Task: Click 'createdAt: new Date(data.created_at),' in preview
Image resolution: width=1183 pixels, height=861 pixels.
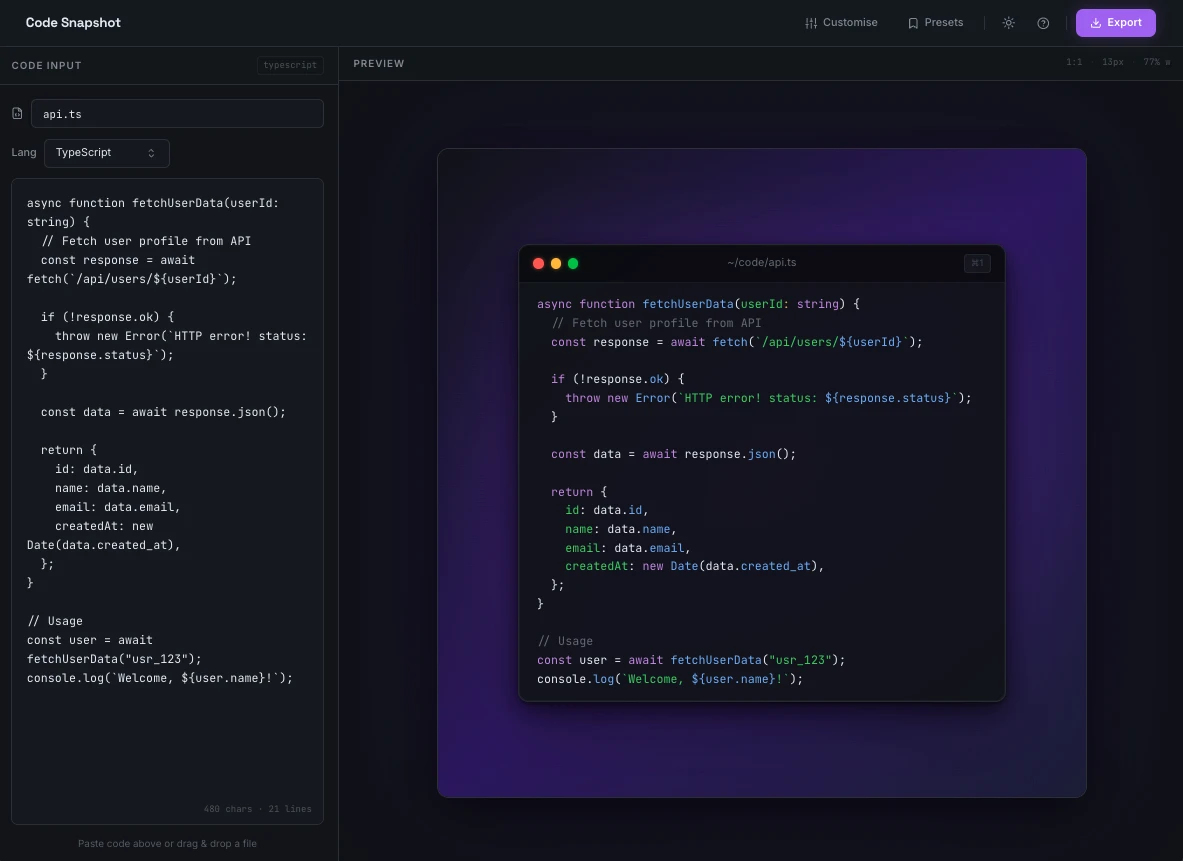Action: coord(695,566)
